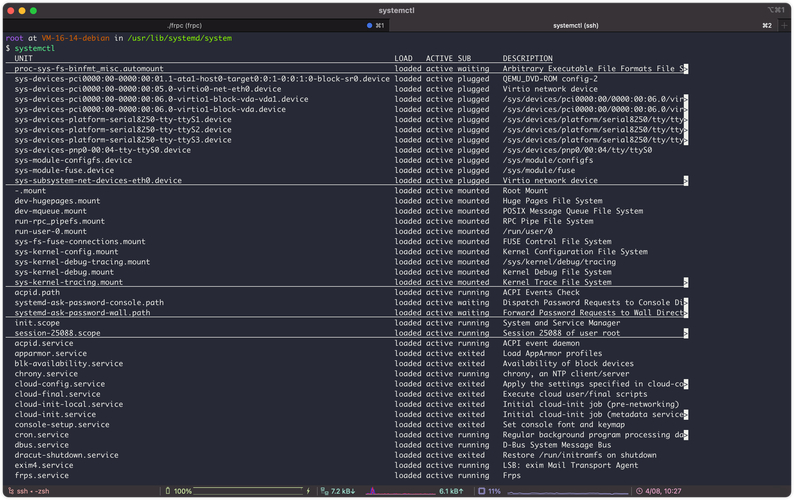Screen dimensions: 794x500
Task: Click the 'D-Bus System Message Bus' description
Action: point(557,445)
